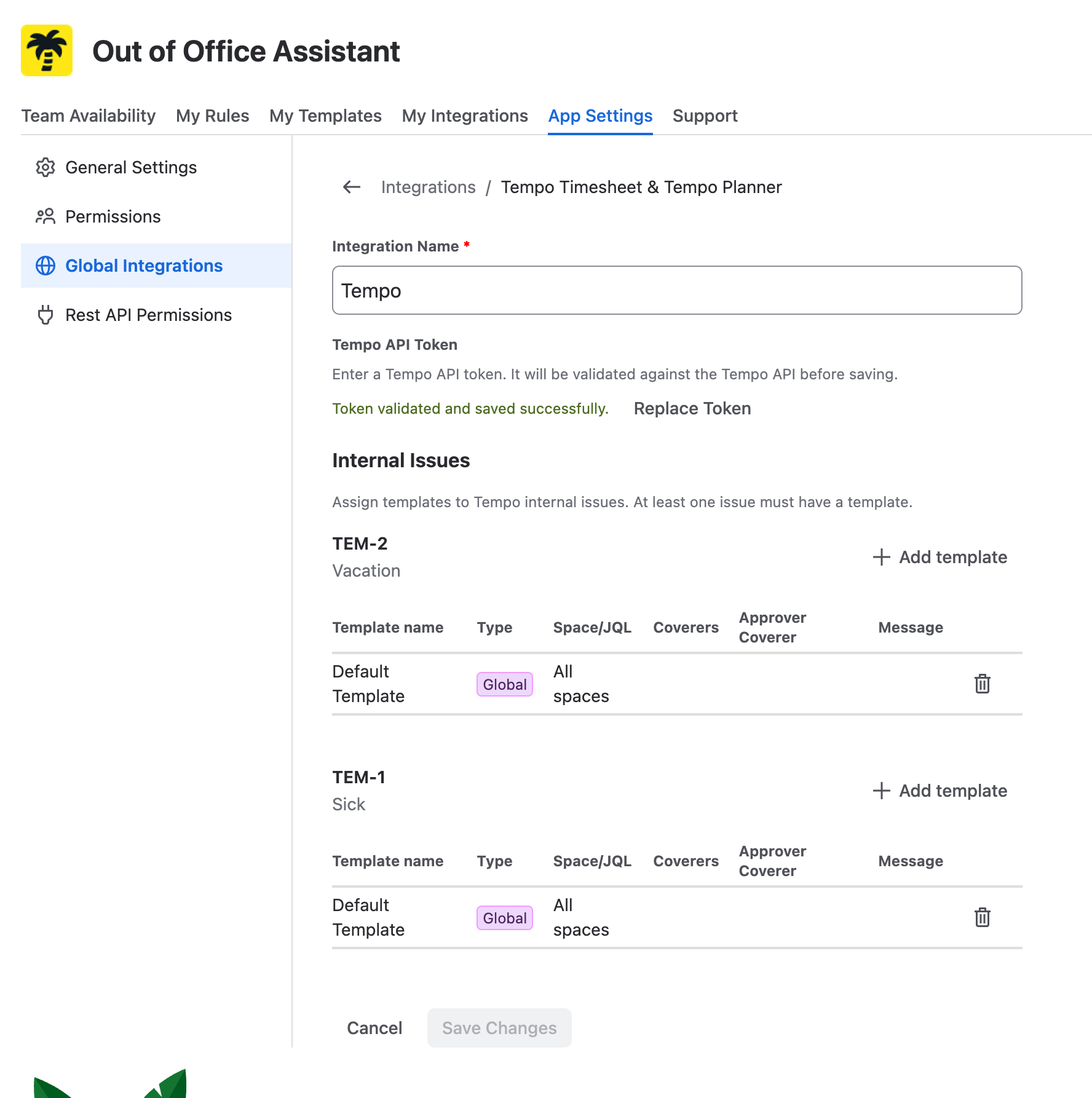Click 'All spaces' in the TEM-1 row
Screen dimensions: 1092x1098
point(581,917)
